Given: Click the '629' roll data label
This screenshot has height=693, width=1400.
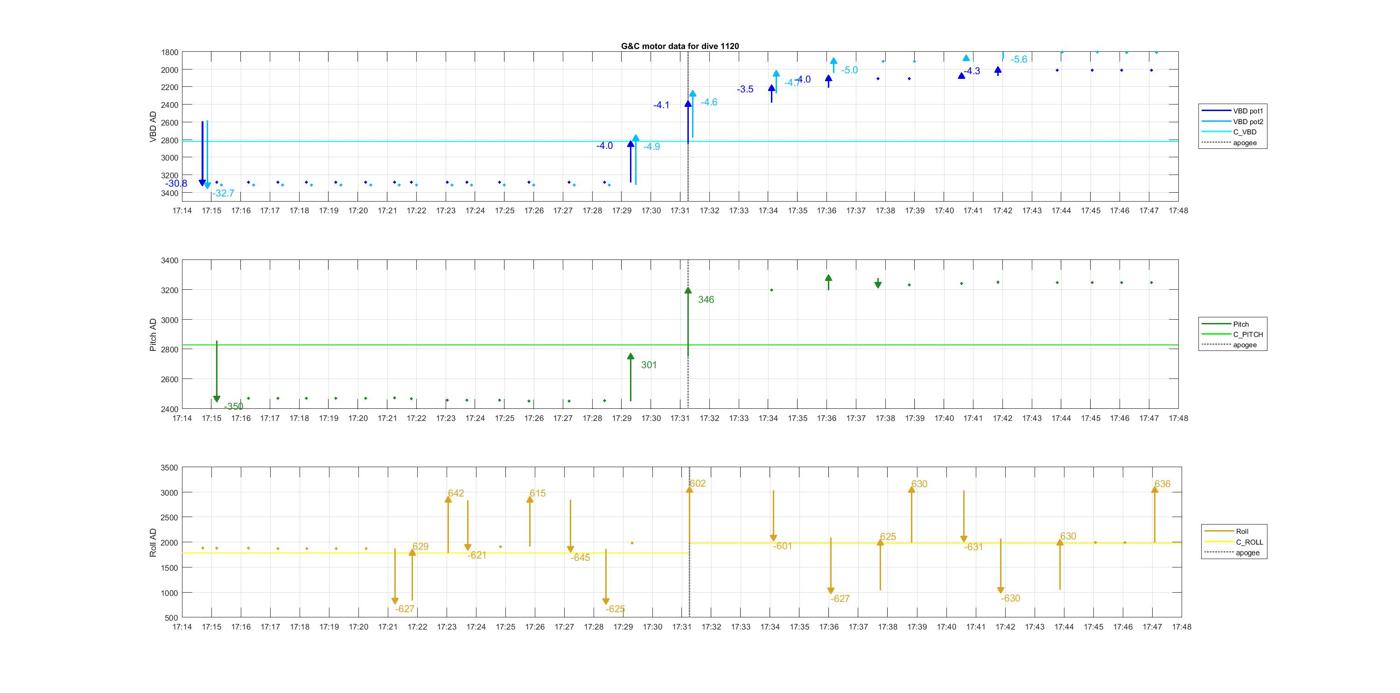Looking at the screenshot, I should [x=420, y=546].
